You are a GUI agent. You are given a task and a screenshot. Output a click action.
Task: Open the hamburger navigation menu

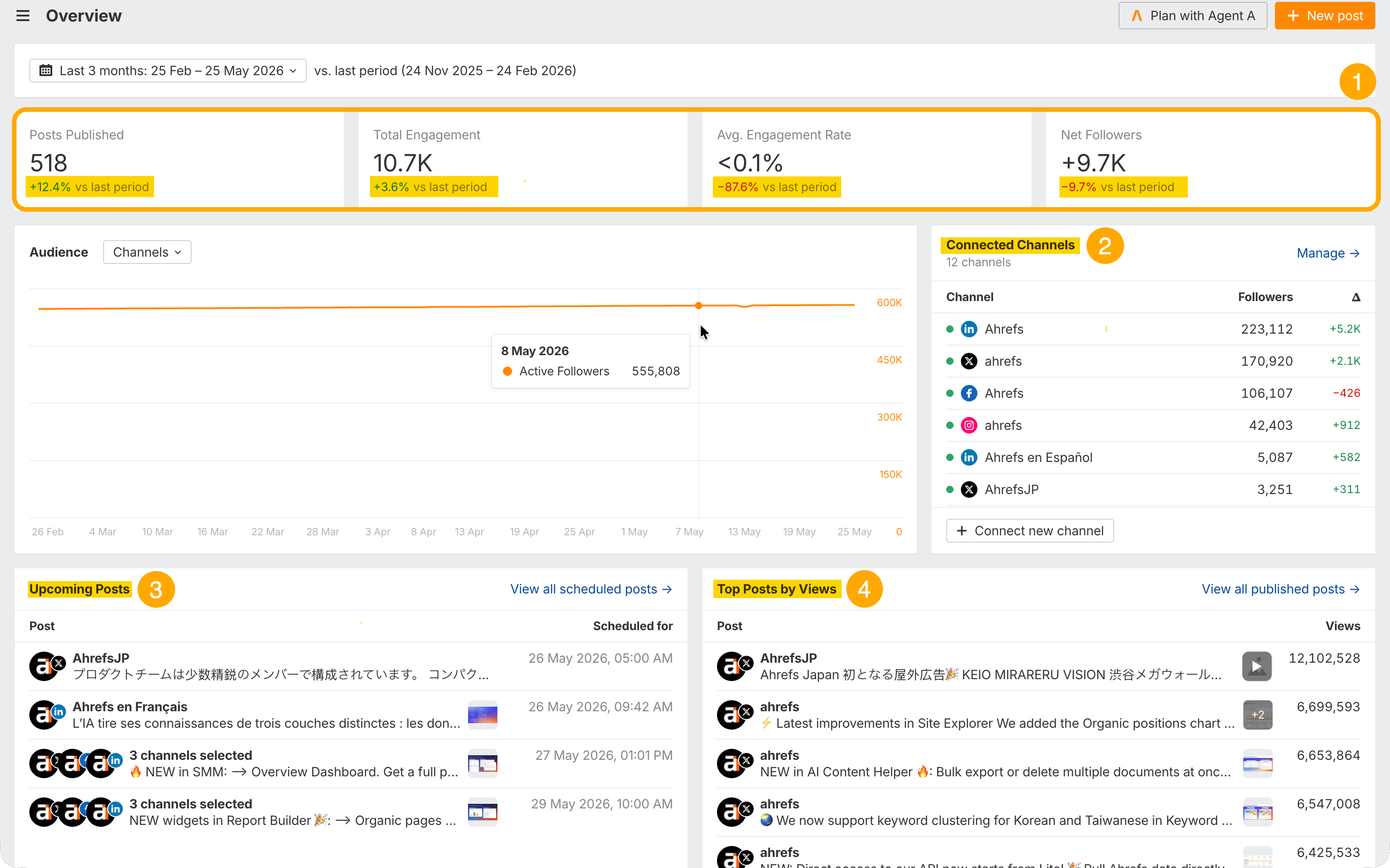click(22, 16)
